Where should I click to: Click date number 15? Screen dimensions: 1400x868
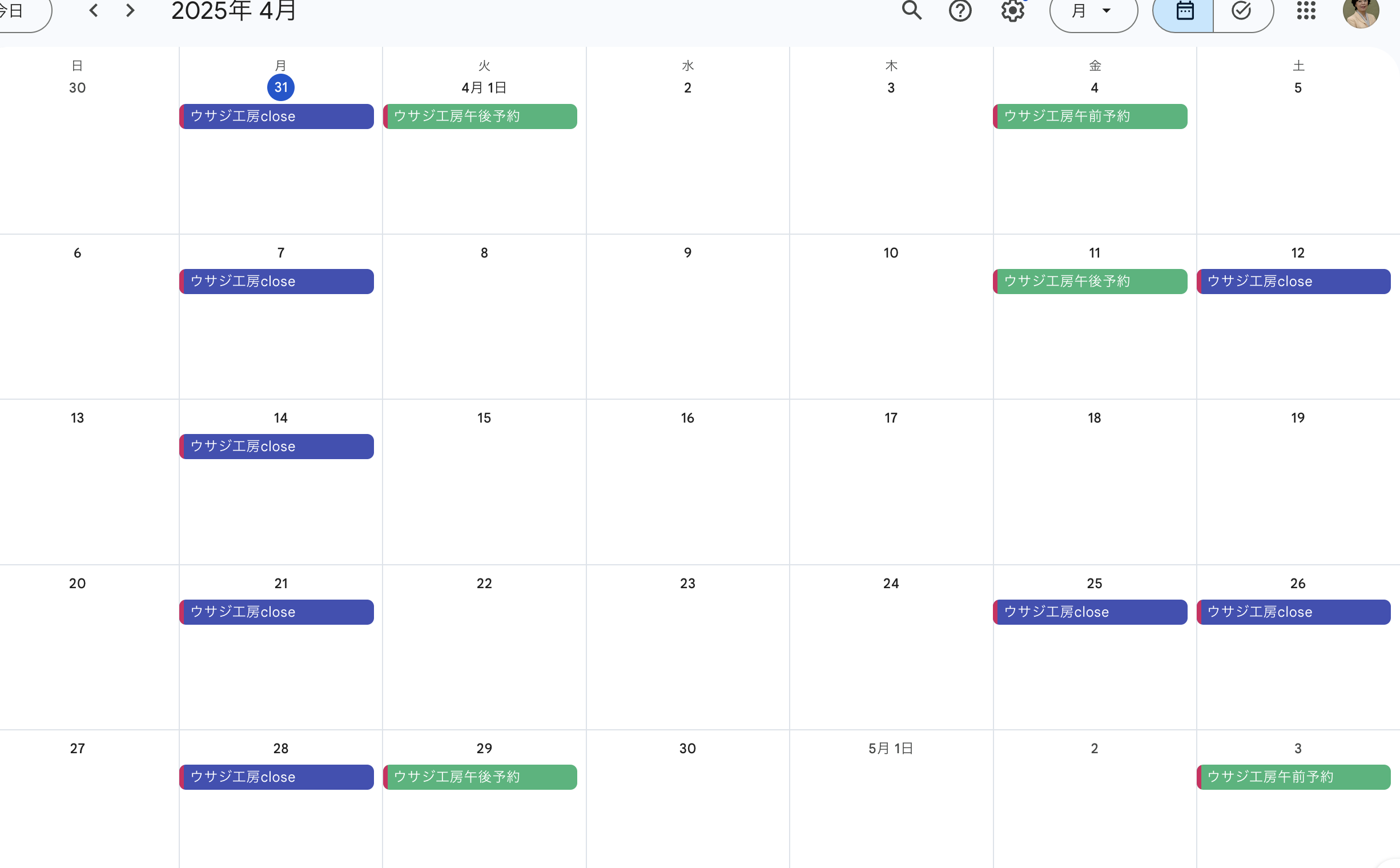coord(484,418)
